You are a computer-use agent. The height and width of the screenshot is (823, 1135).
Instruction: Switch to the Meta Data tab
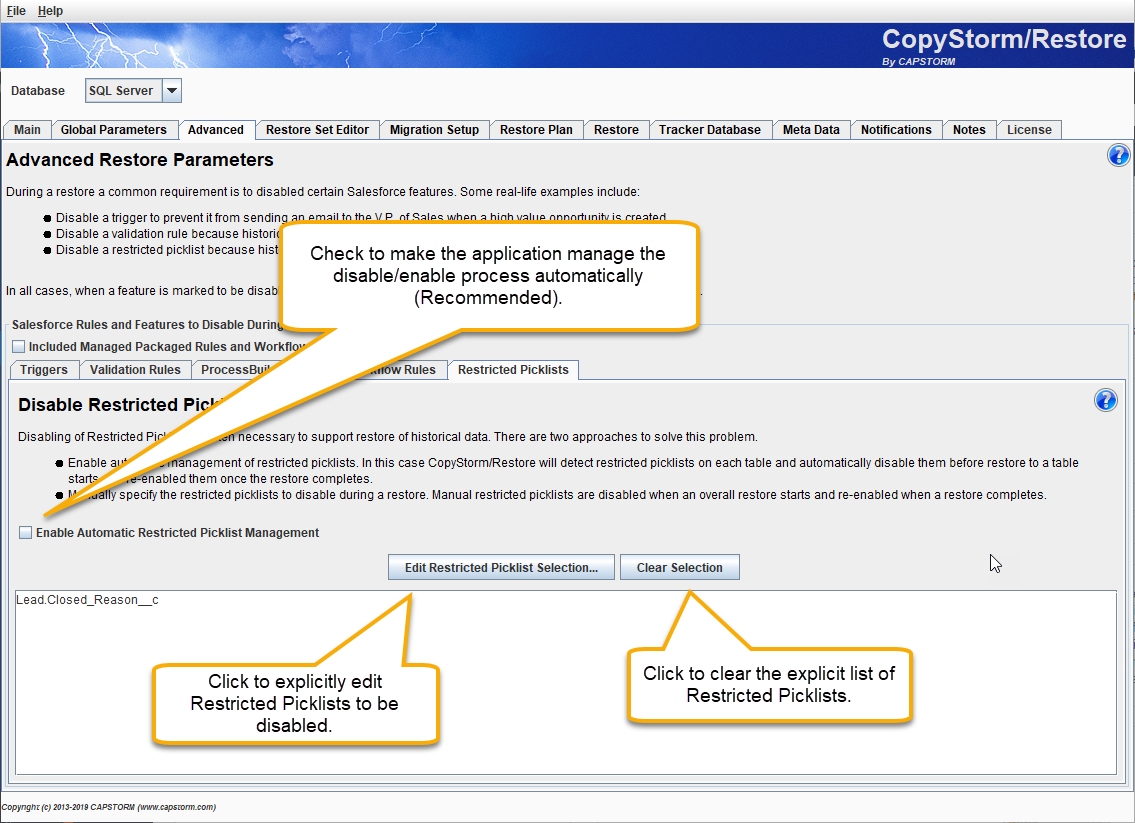(811, 130)
